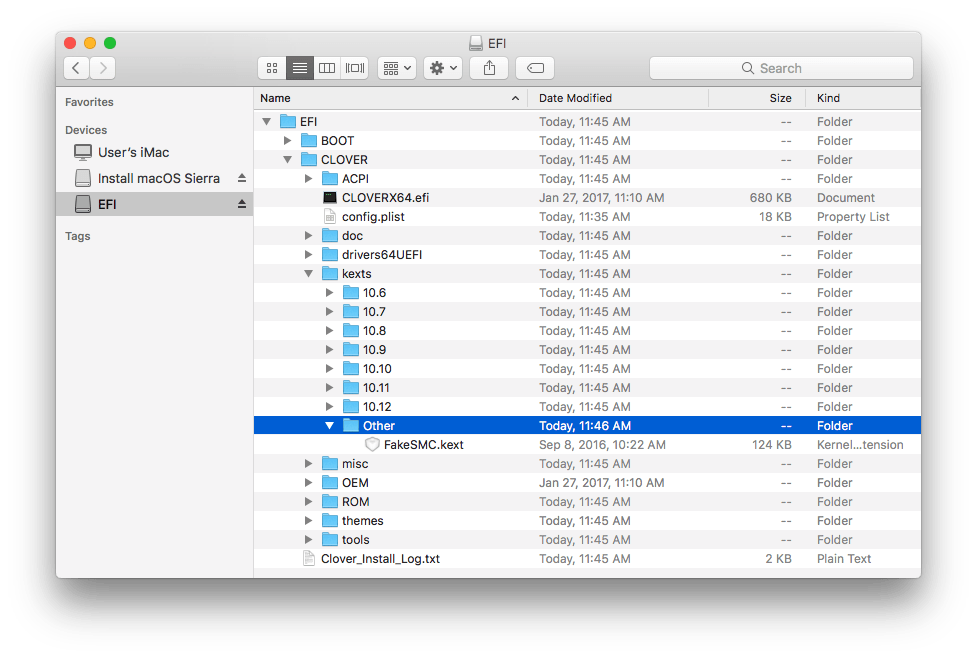The height and width of the screenshot is (658, 977).
Task: Collapse the top-level EFI folder
Action: [x=267, y=122]
